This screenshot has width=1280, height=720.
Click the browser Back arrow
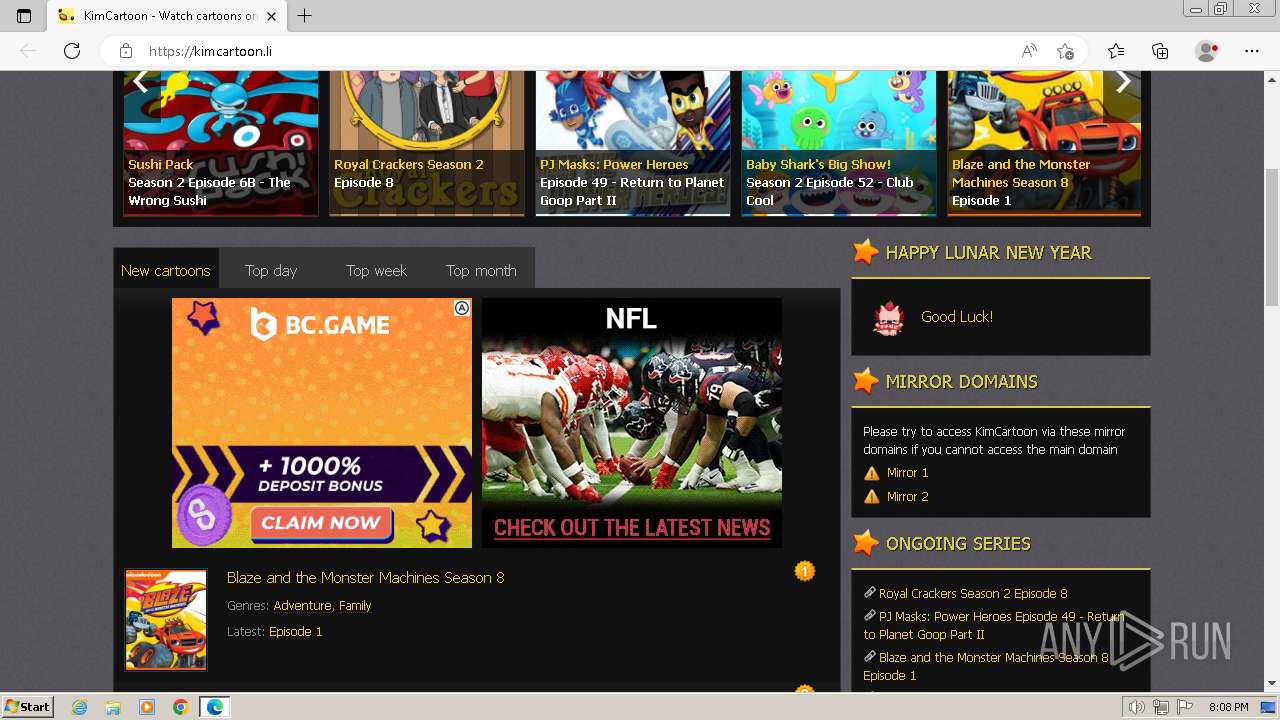(28, 51)
